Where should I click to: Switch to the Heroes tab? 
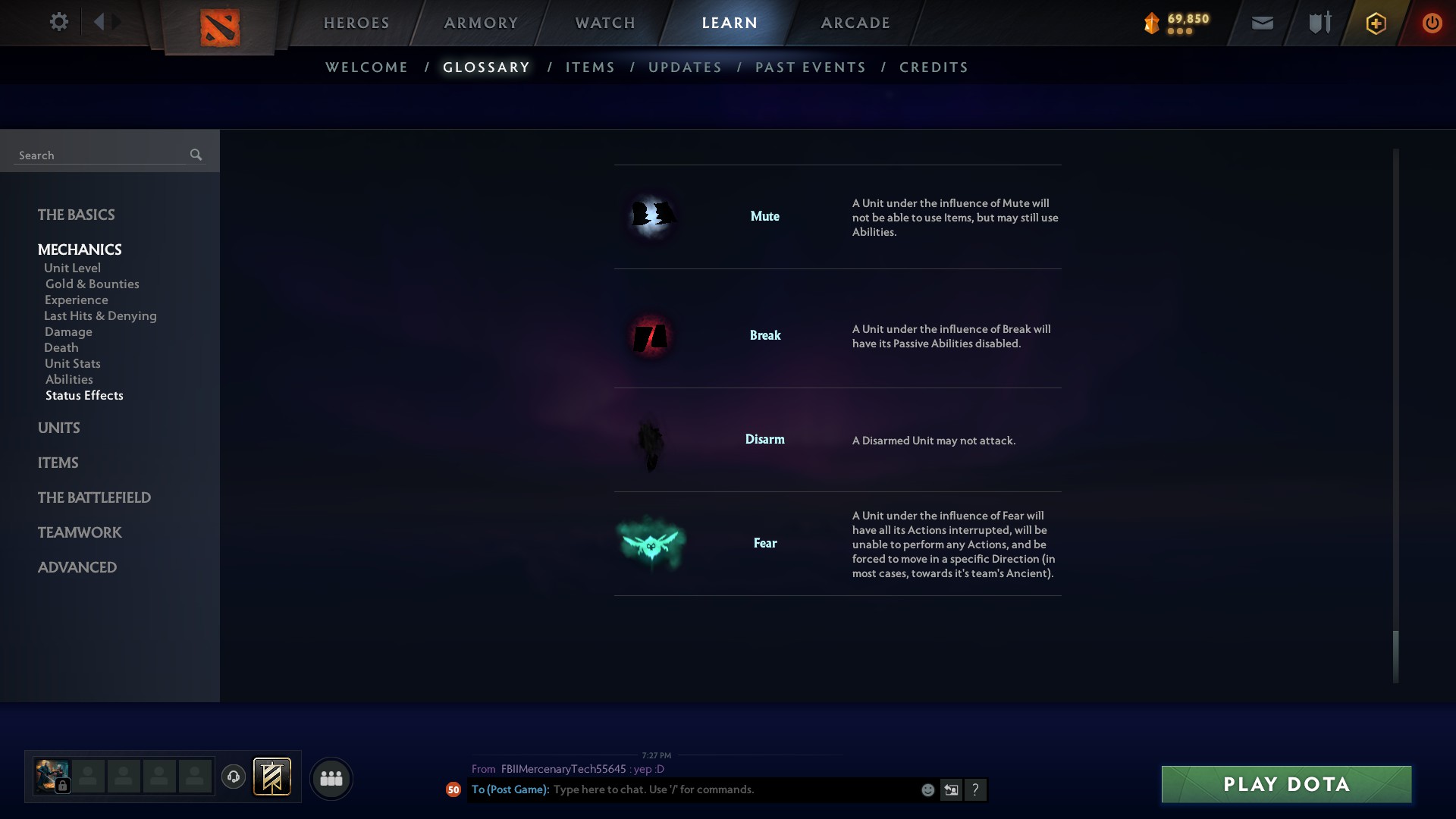[x=356, y=23]
